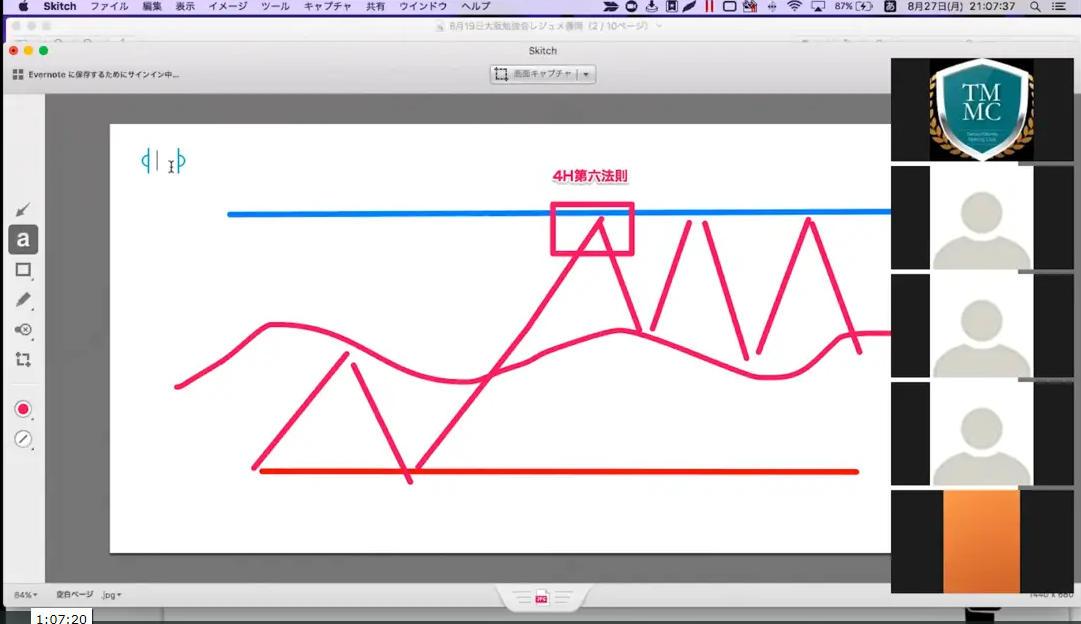Click the Evernote elephant sign-in icon
Screen dimensions: 1081x624
(18, 74)
